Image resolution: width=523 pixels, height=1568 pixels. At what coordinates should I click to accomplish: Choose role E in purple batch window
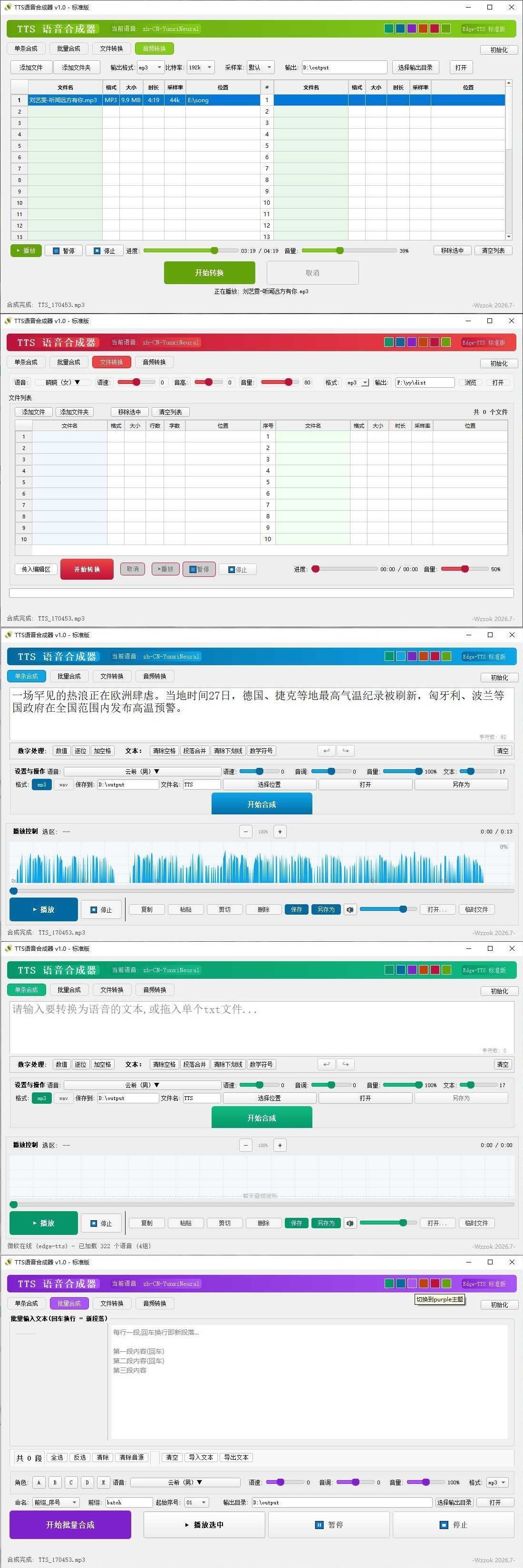click(x=103, y=1482)
